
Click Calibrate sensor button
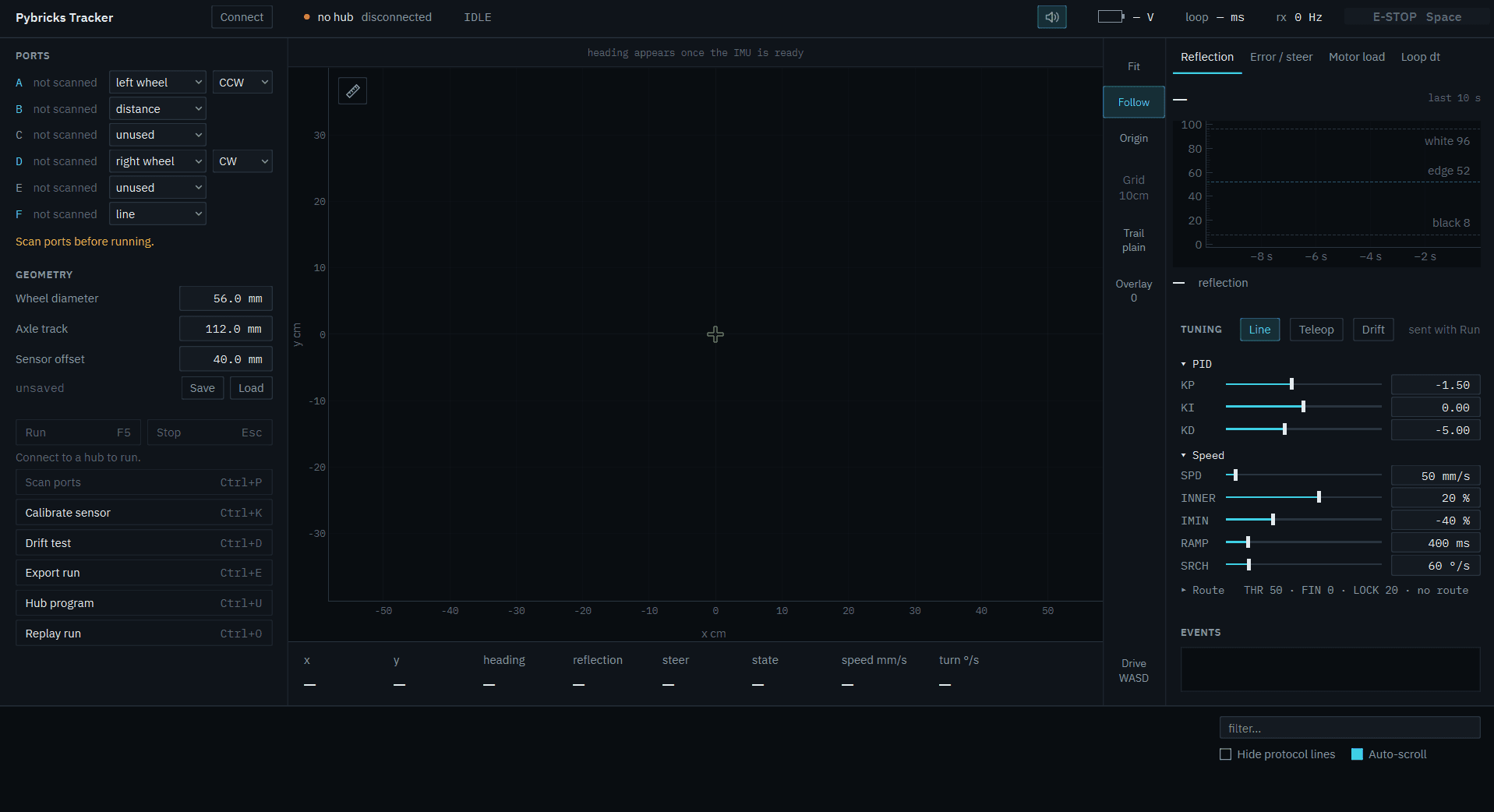(x=144, y=513)
